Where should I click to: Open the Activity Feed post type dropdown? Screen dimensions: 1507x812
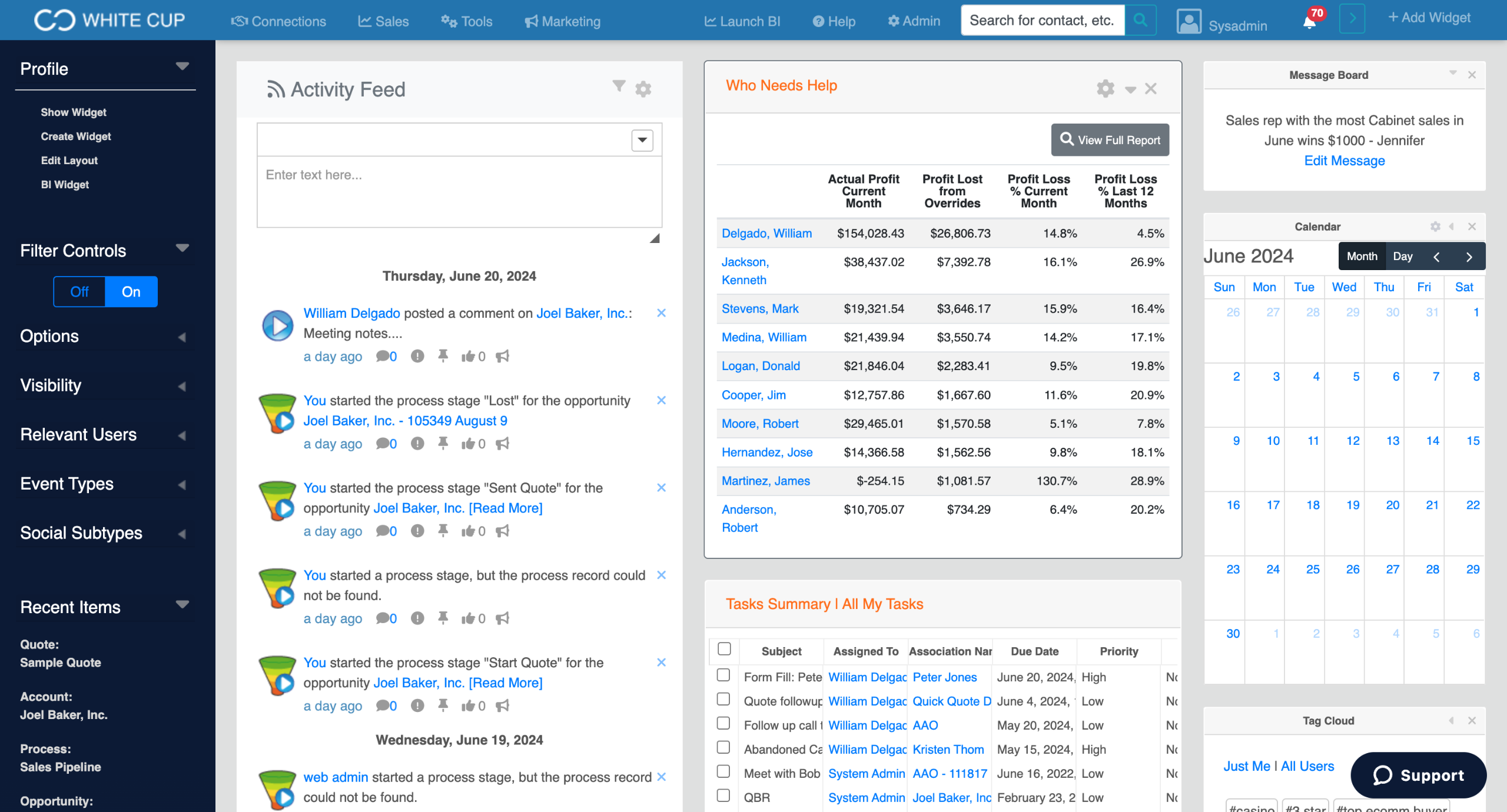pos(642,140)
